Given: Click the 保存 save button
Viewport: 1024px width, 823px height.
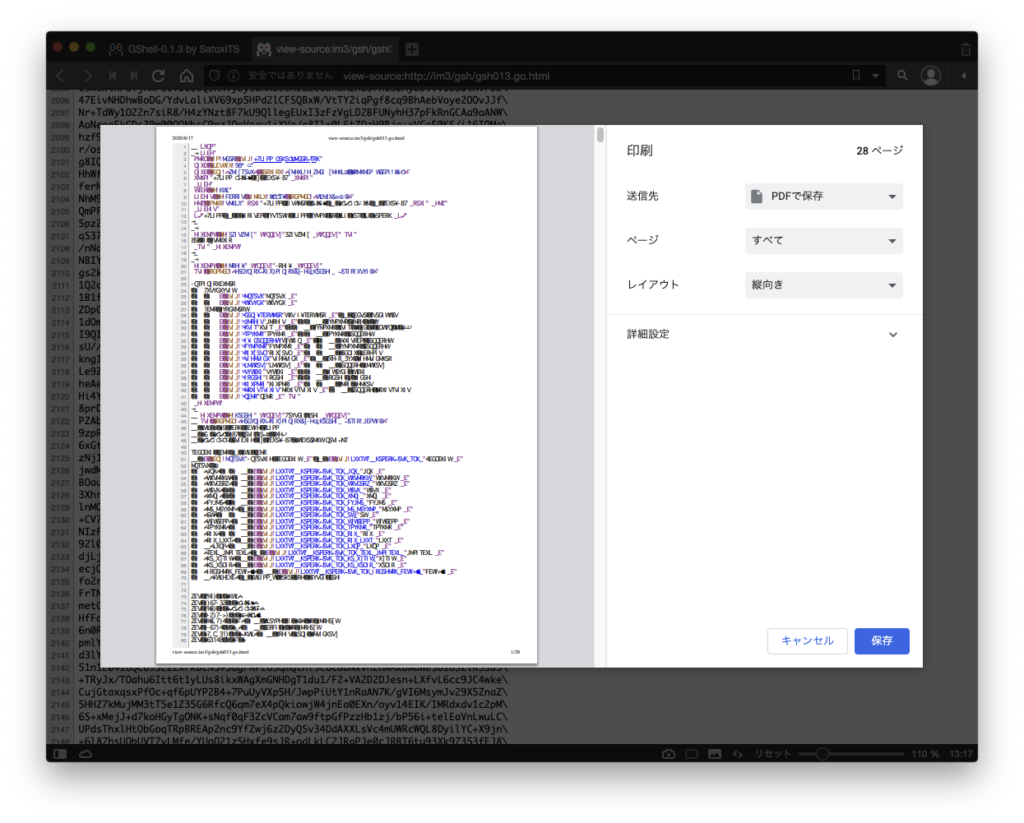Looking at the screenshot, I should point(881,641).
